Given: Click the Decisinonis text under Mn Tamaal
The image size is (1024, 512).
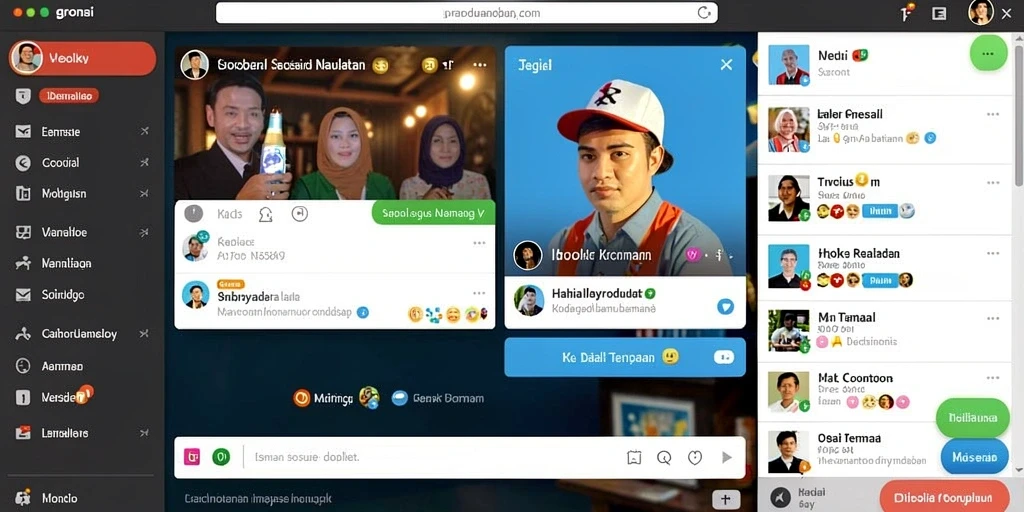Looking at the screenshot, I should point(871,342).
